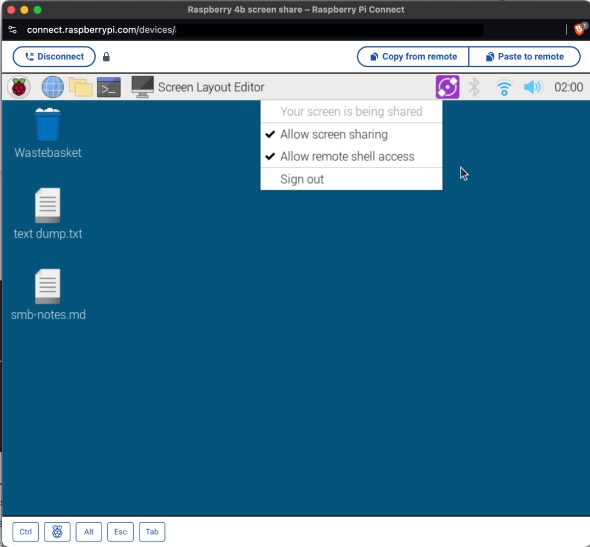Viewport: 590px width, 547px height.
Task: Click Copy from remote
Action: [x=413, y=56]
